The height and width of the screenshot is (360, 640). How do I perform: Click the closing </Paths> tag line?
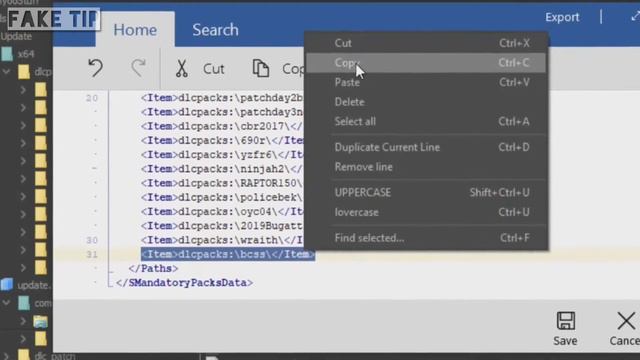pyautogui.click(x=153, y=268)
